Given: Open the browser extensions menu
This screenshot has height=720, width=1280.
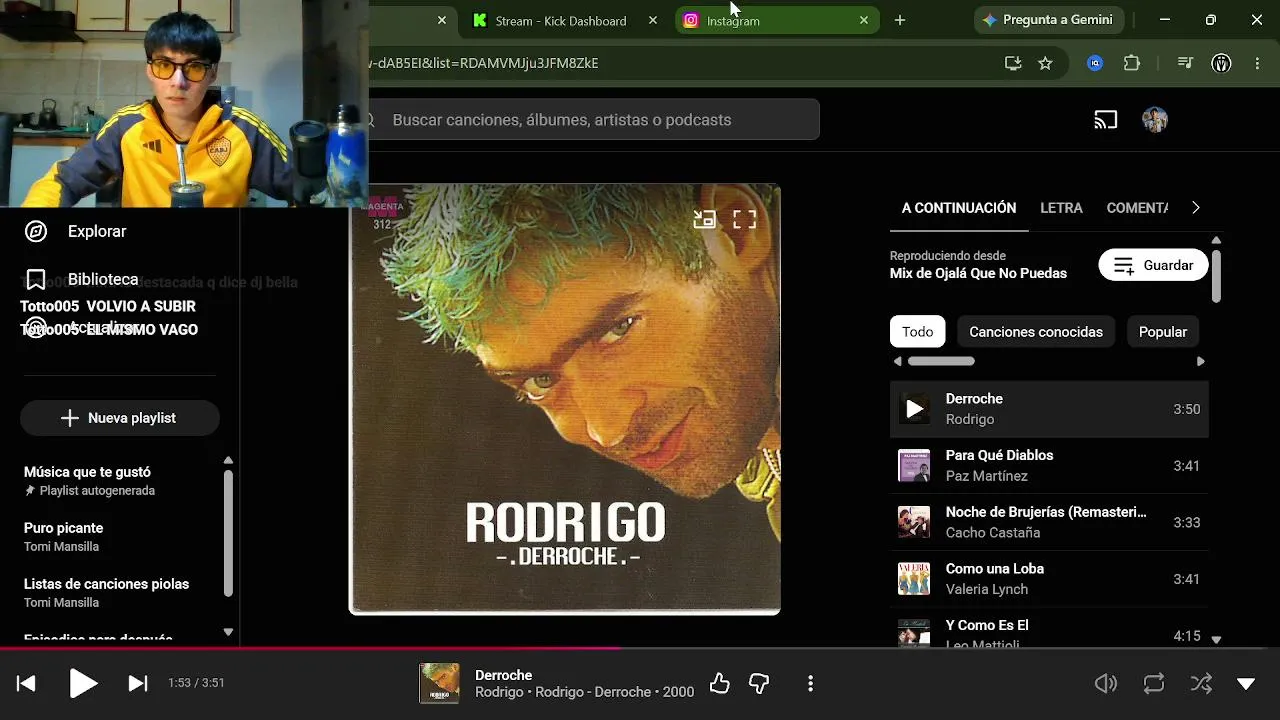Looking at the screenshot, I should (x=1132, y=63).
